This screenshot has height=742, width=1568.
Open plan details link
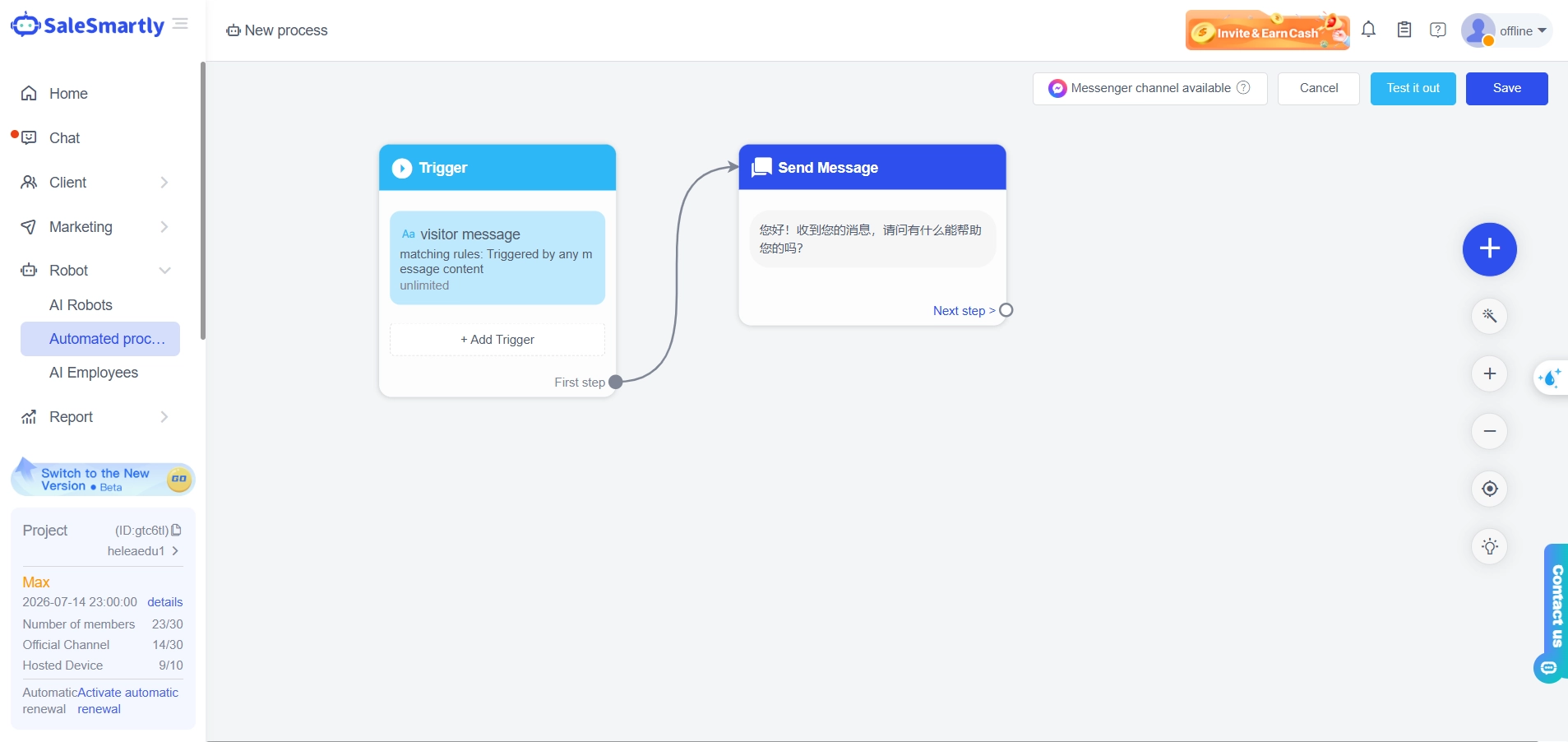tap(165, 602)
